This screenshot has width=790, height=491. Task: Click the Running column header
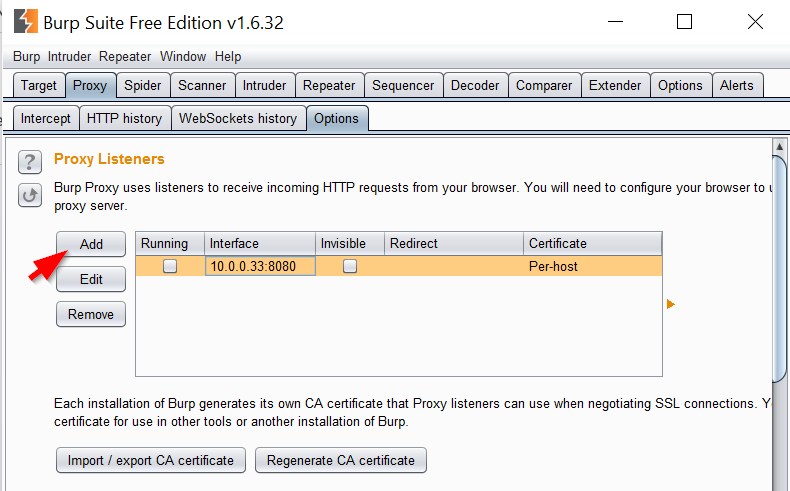170,244
